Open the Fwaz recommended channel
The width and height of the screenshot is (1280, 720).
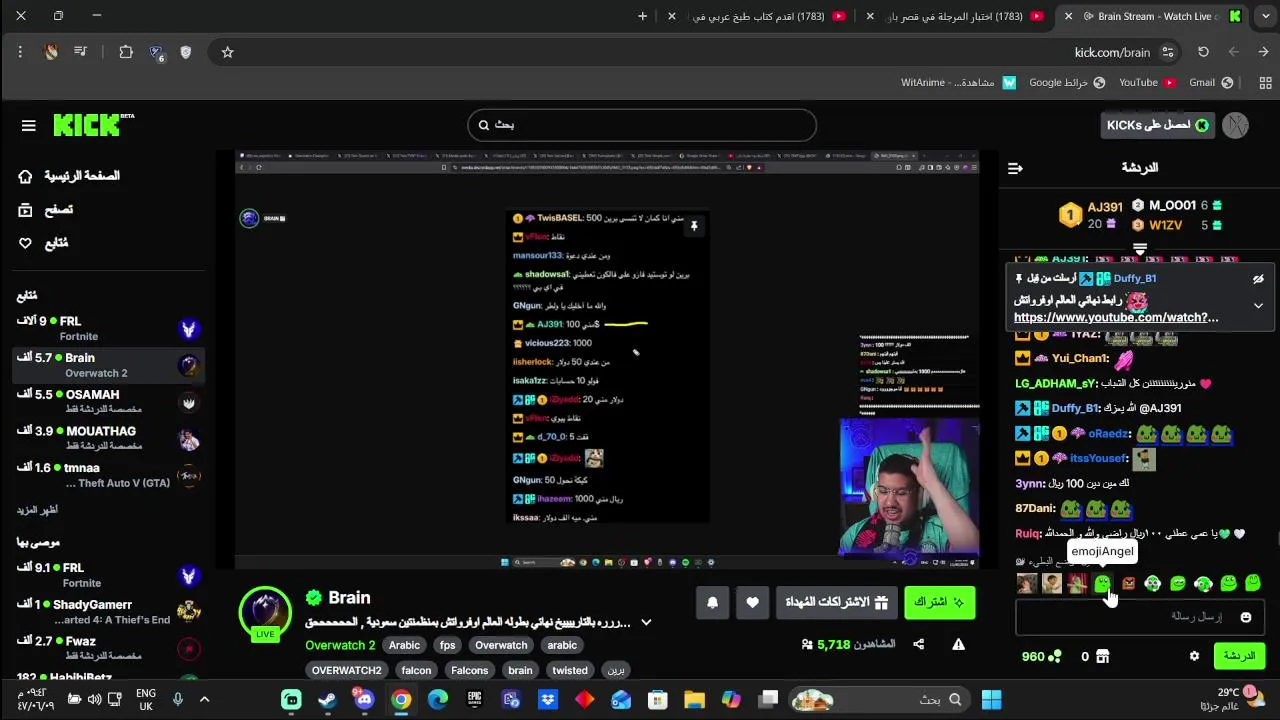point(108,648)
